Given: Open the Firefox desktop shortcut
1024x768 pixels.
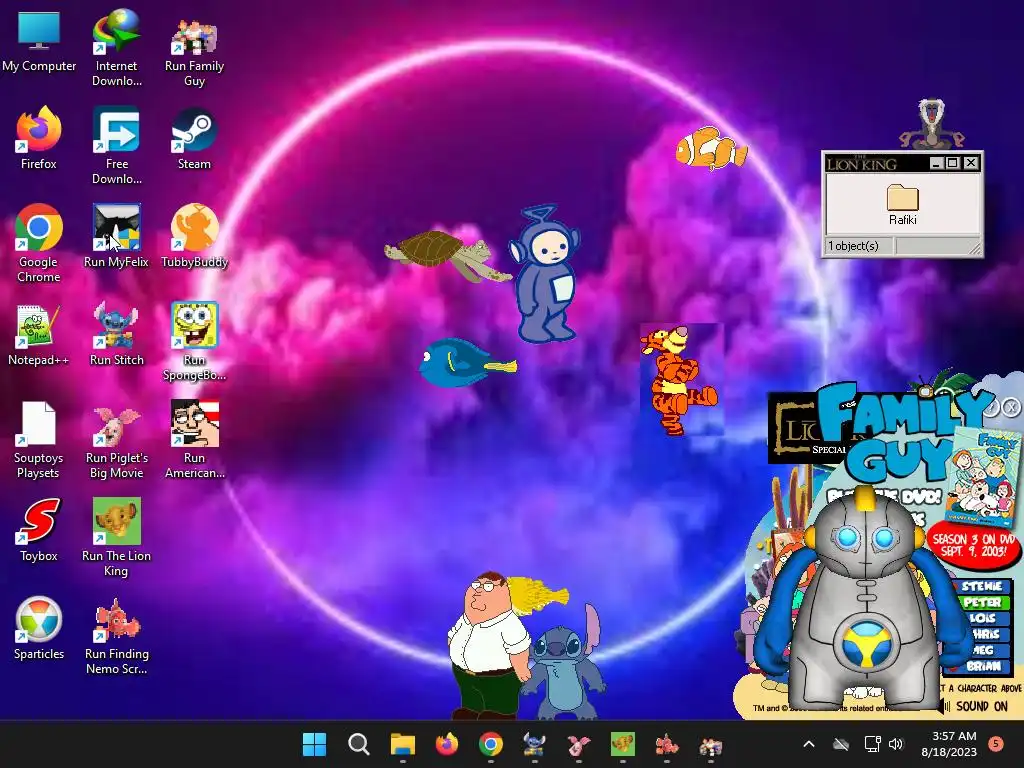Looking at the screenshot, I should click(39, 138).
